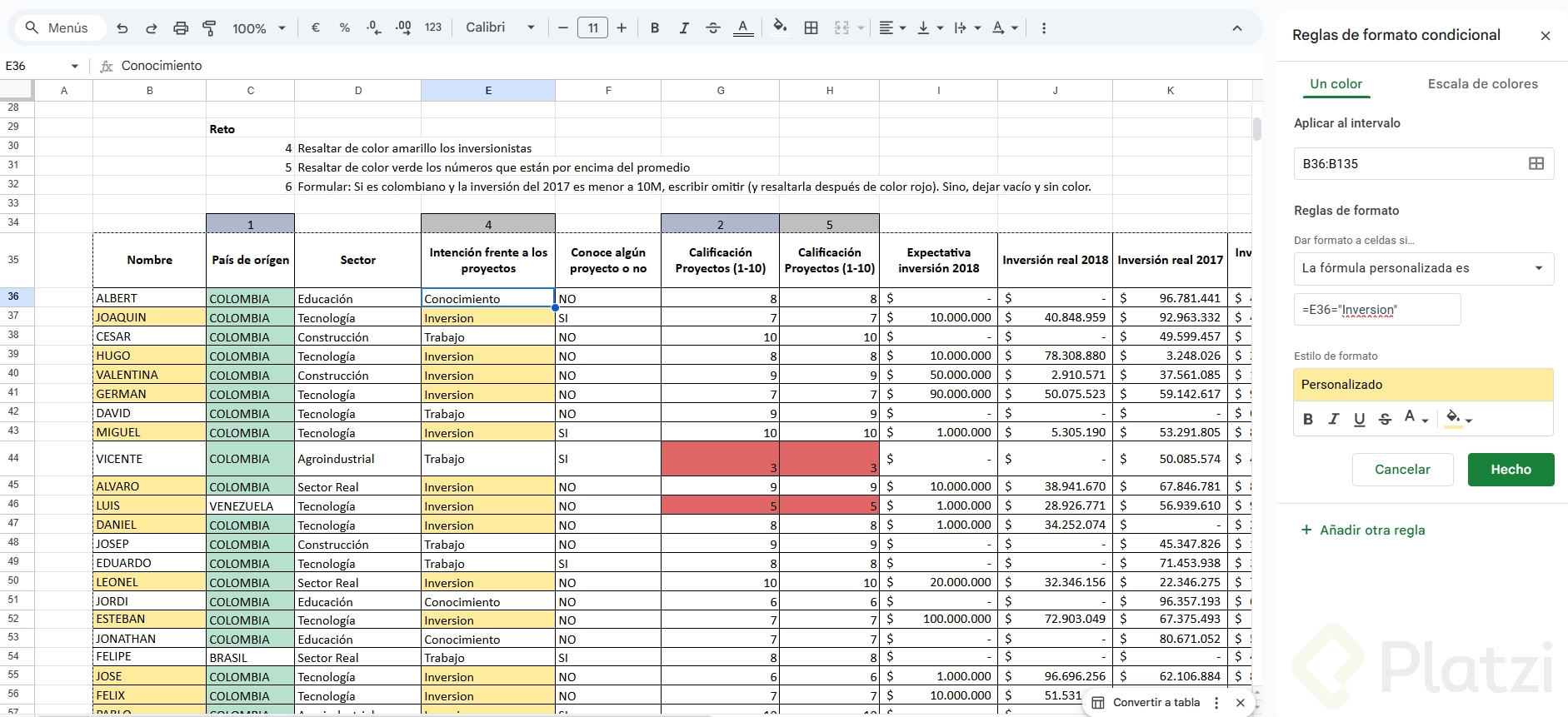Toggle bold in the main toolbar
Screen dimensions: 1568x717
coord(655,28)
